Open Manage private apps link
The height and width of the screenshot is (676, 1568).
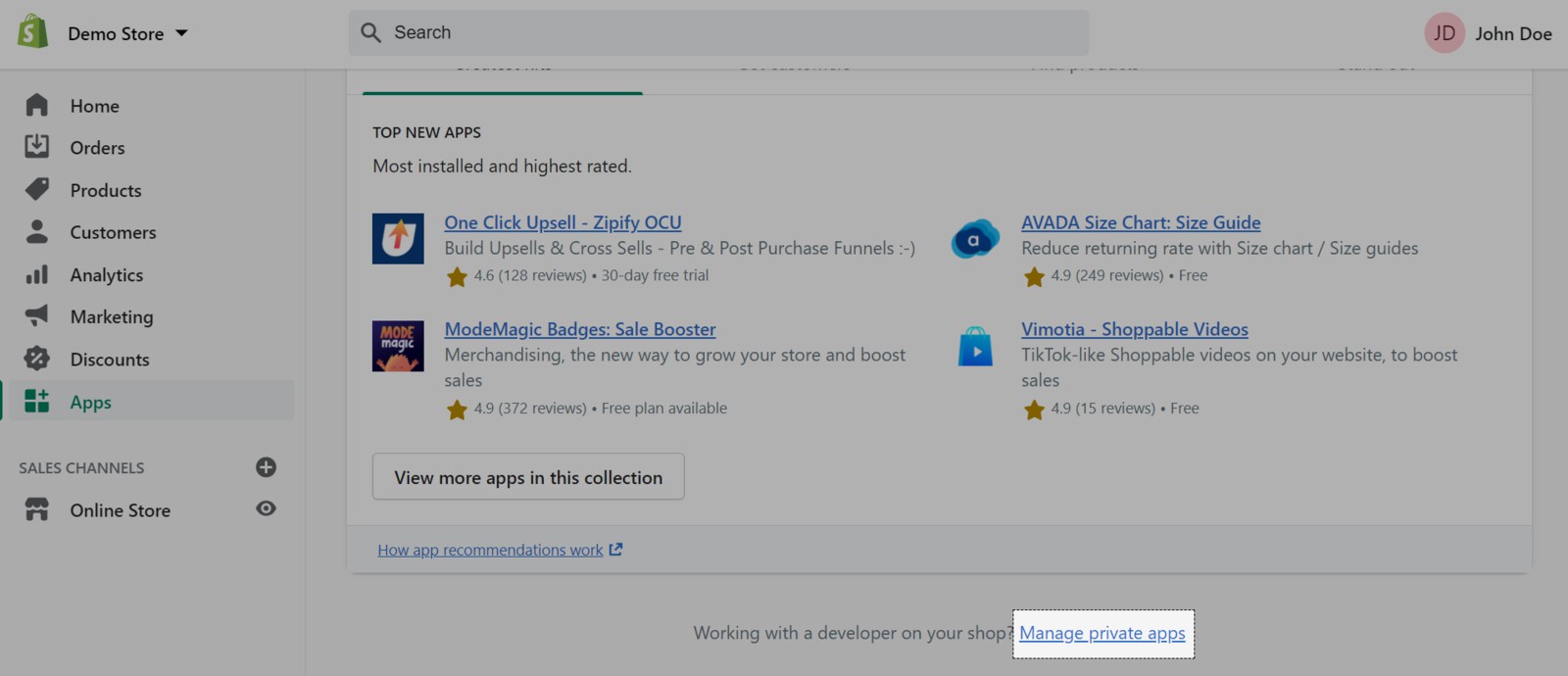pos(1102,633)
